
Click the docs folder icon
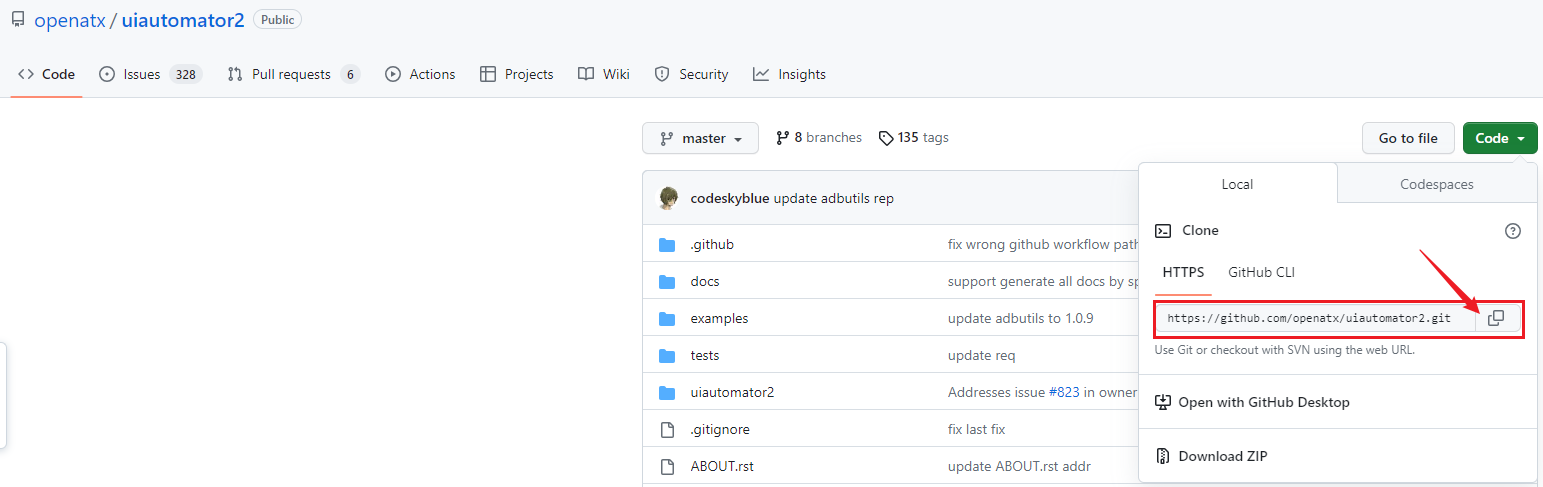tap(668, 281)
